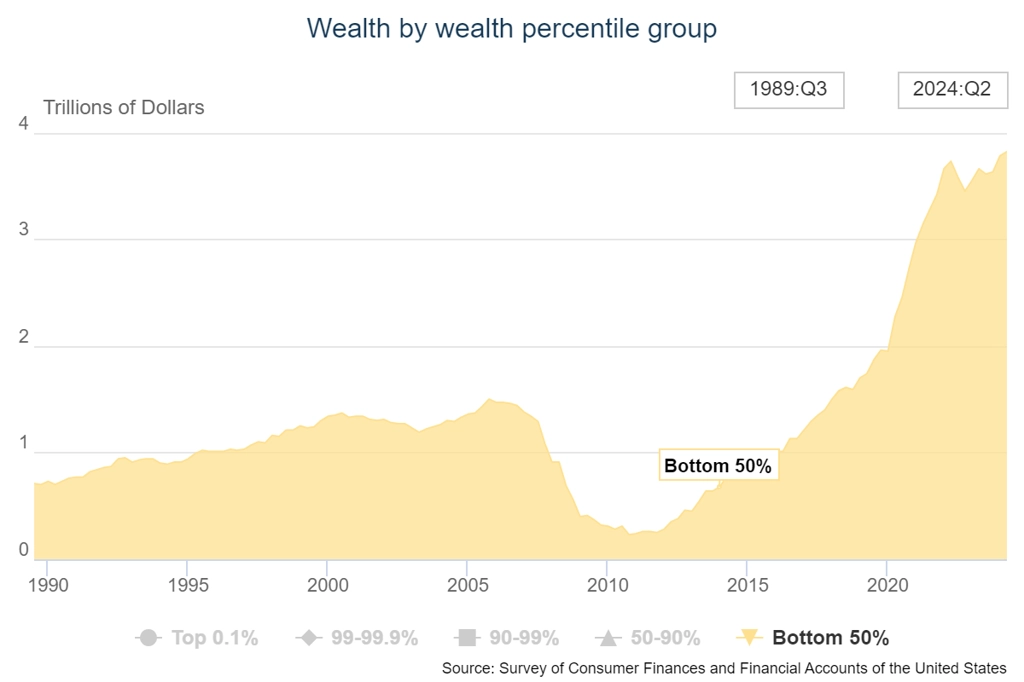The image size is (1024, 682).
Task: Click the Top 0.1% circle legend marker
Action: tap(148, 638)
